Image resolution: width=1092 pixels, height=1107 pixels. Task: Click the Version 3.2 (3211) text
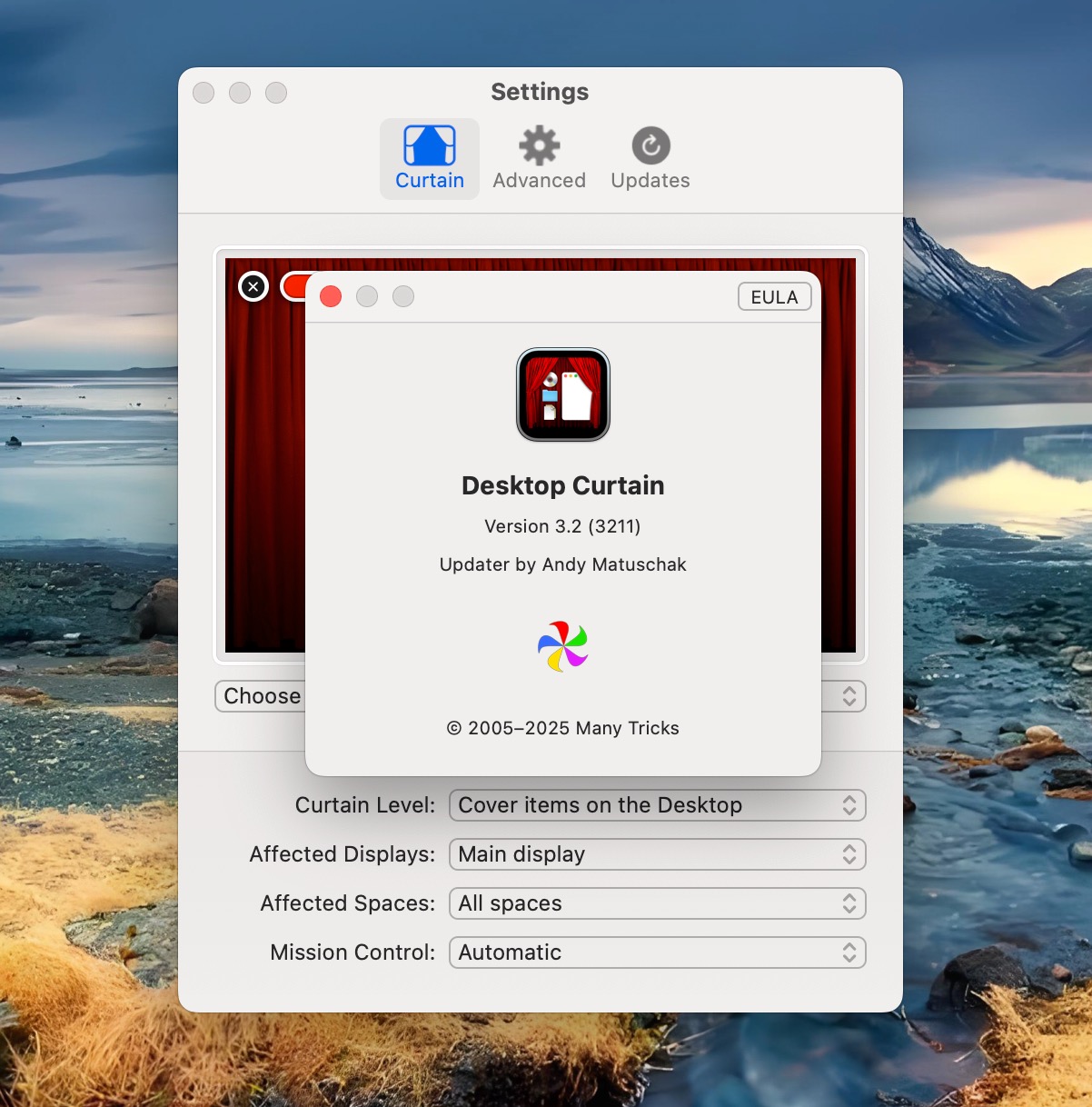563,526
